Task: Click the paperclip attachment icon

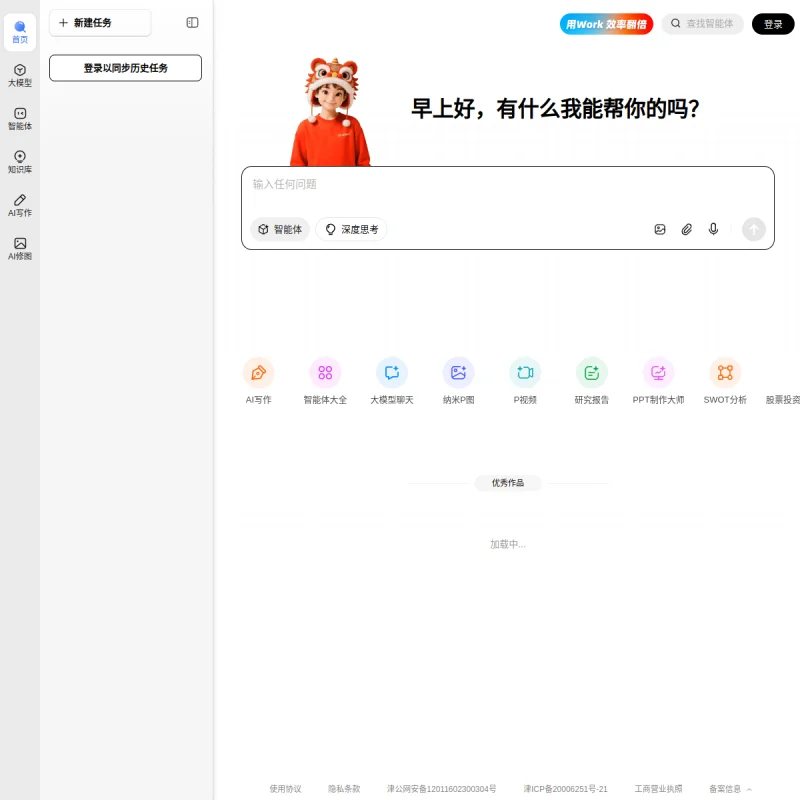Action: 687,230
